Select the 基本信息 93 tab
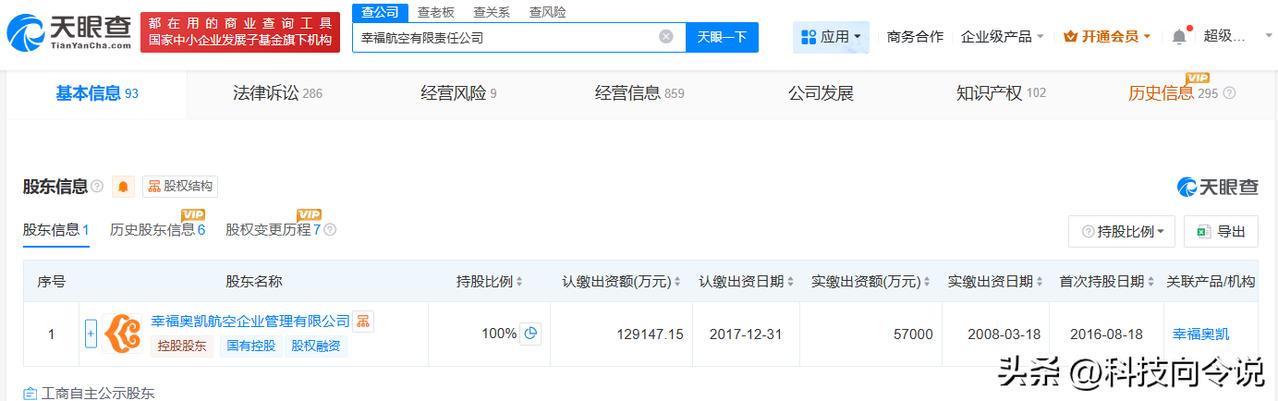Screen dimensions: 1278x401 click(97, 93)
